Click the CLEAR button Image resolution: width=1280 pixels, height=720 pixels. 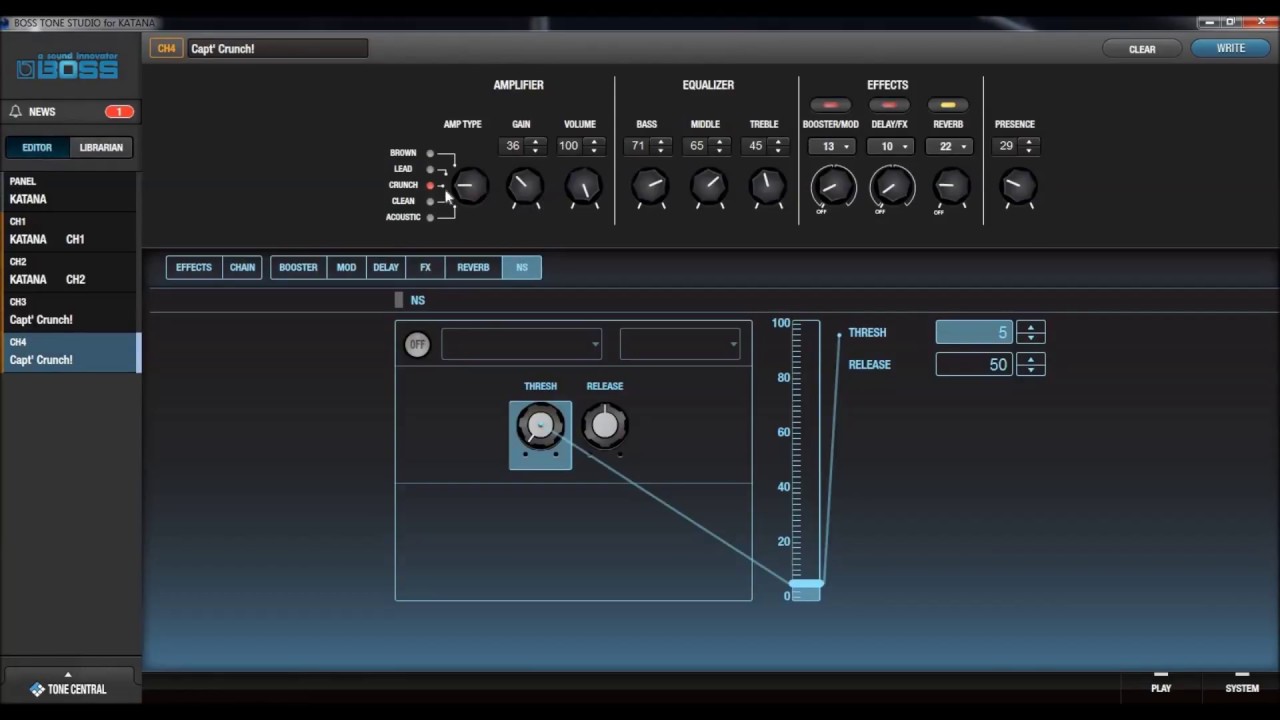(x=1142, y=49)
